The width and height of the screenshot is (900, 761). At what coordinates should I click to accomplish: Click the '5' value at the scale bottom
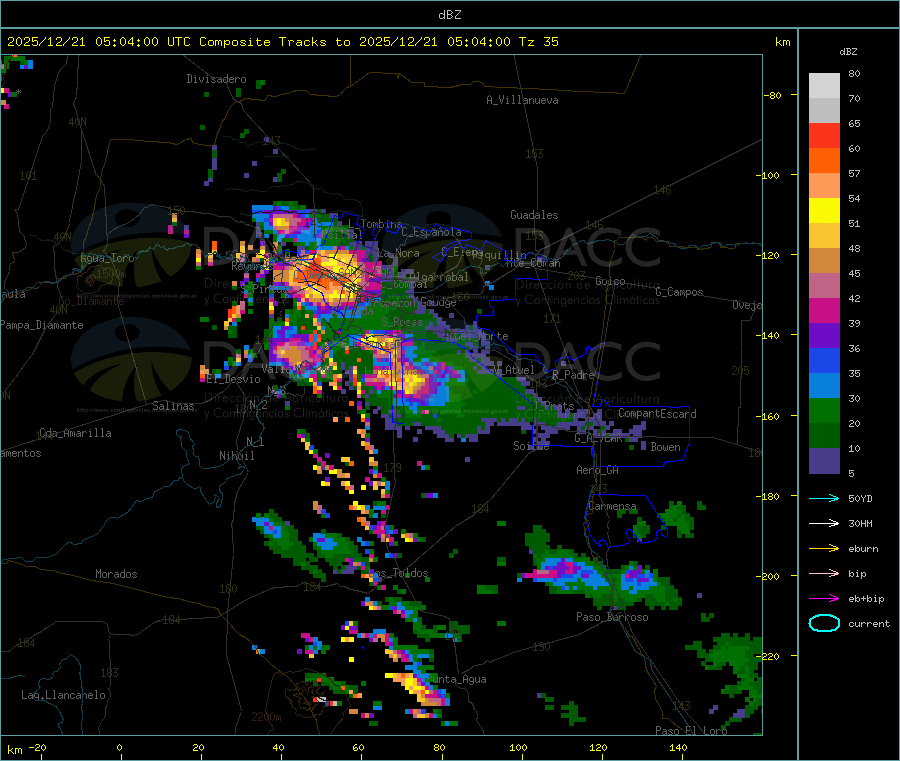point(851,473)
